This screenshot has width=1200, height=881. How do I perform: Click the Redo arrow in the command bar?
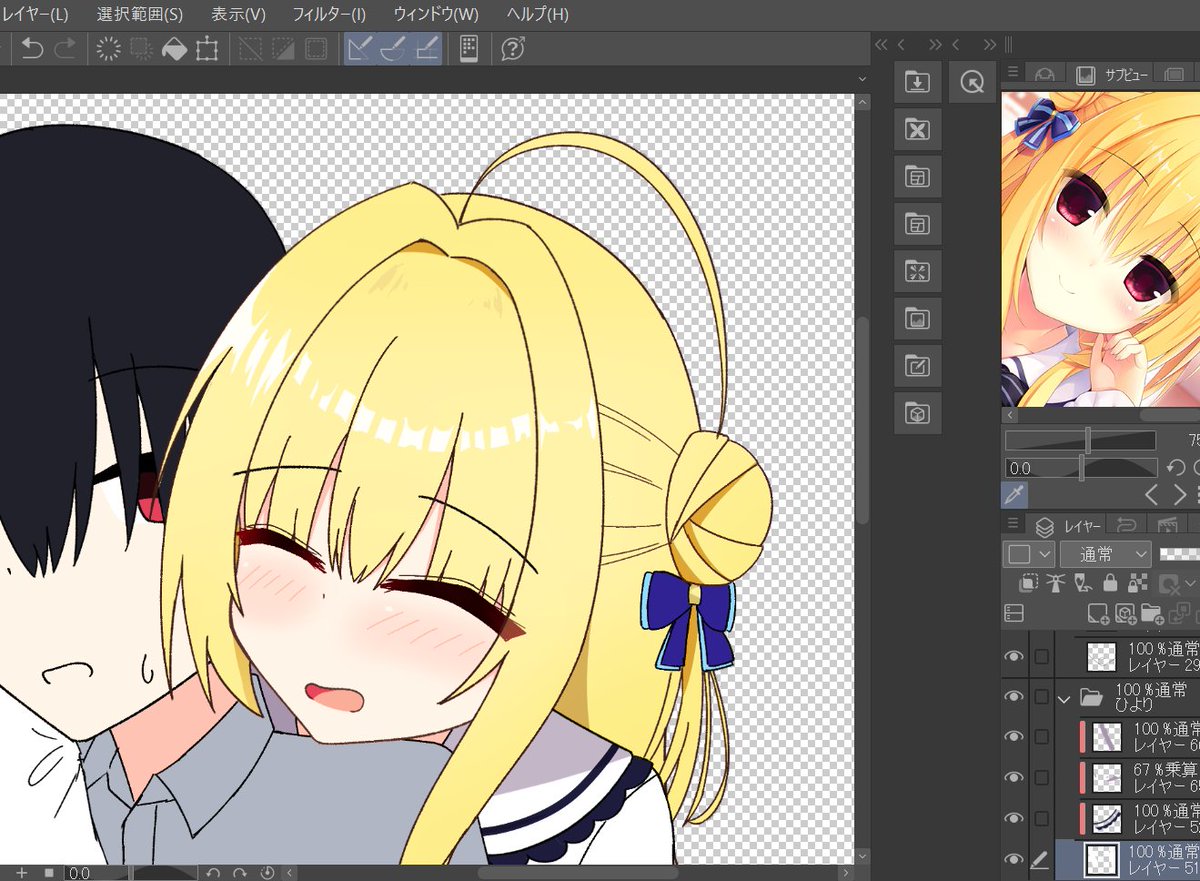65,47
